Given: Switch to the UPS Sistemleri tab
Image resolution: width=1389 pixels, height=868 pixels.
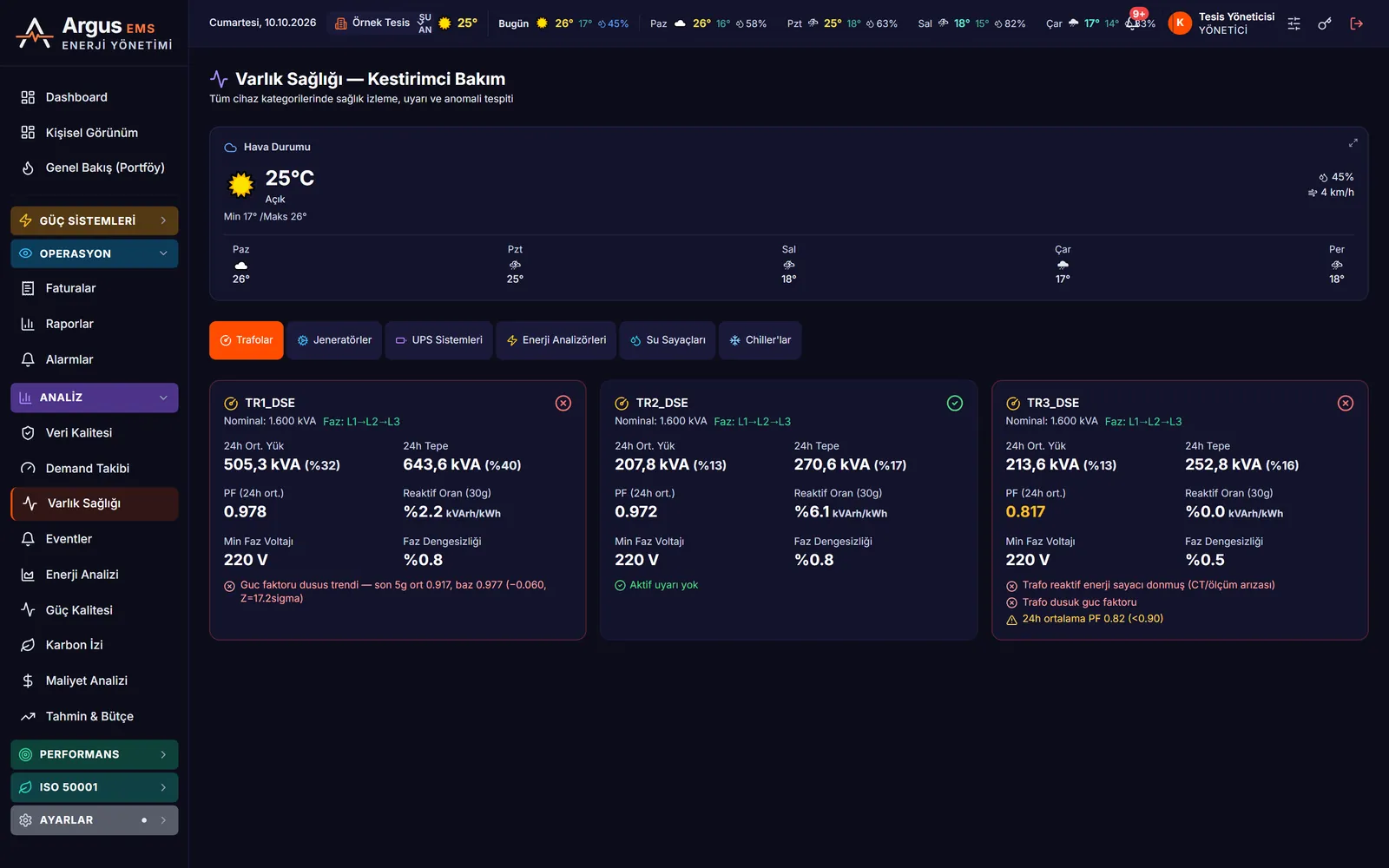Looking at the screenshot, I should [x=439, y=340].
